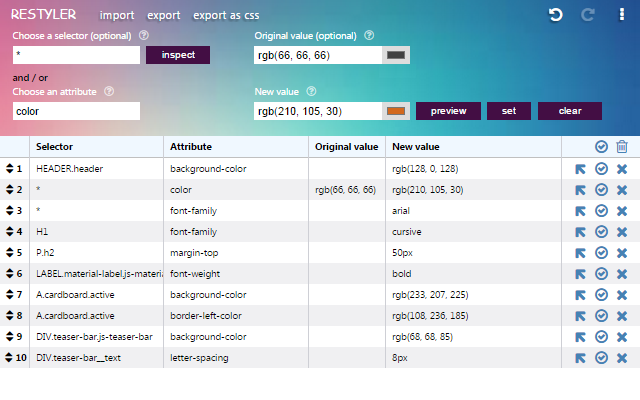Click reorder arrows for row 6
This screenshot has height=400, width=640.
tap(9, 274)
